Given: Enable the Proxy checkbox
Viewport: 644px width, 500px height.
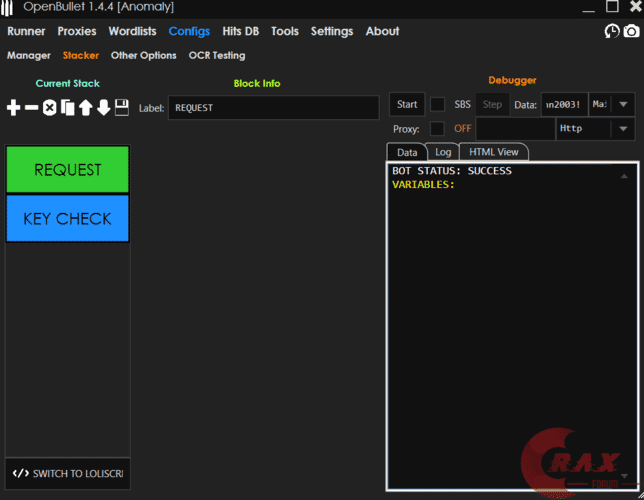Looking at the screenshot, I should tap(437, 129).
